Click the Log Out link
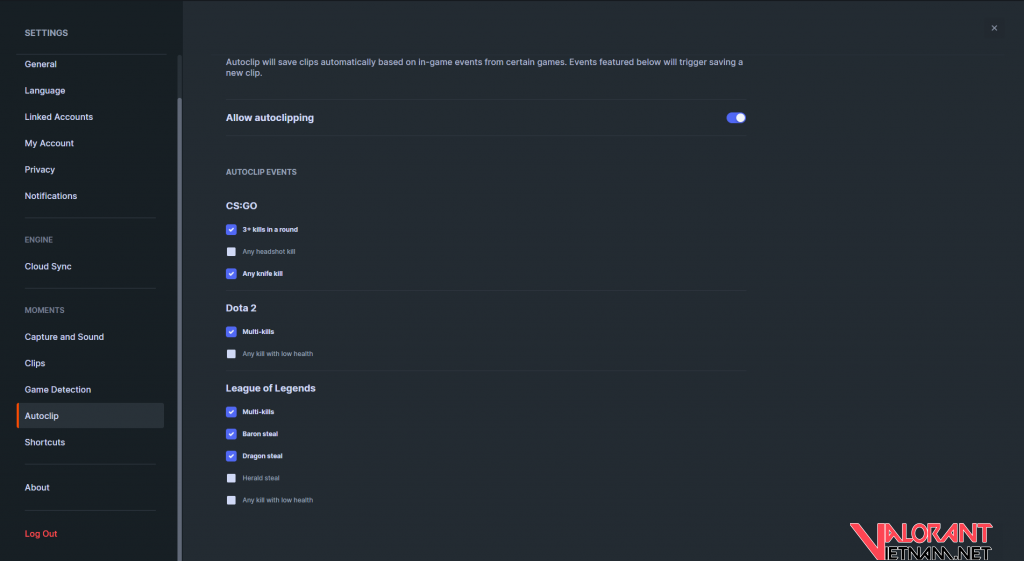The image size is (1024, 561). click(41, 534)
